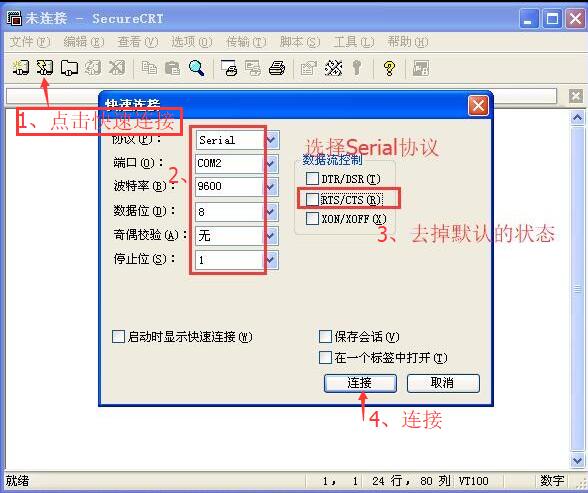
Task: Open Session Options toolbar icon
Action: (309, 68)
